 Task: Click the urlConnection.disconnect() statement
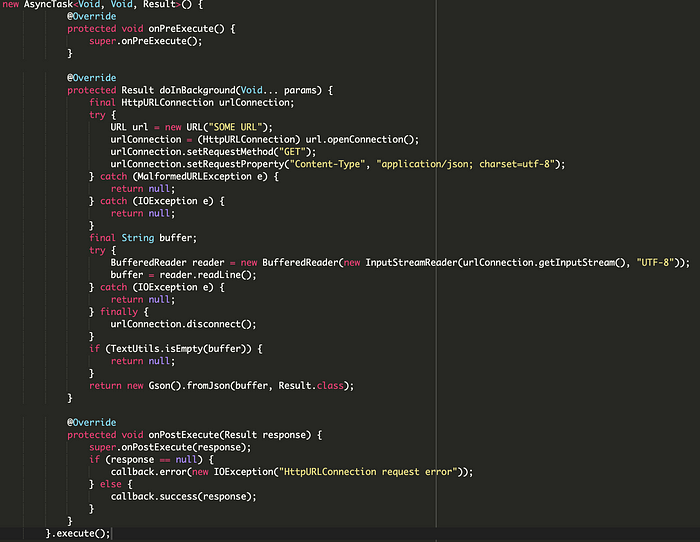coord(183,324)
